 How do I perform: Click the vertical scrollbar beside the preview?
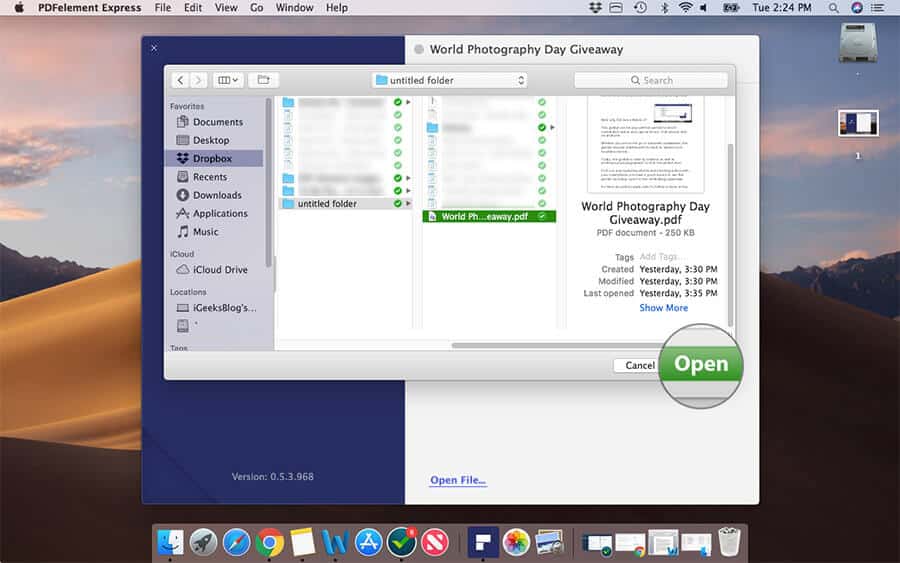click(731, 234)
